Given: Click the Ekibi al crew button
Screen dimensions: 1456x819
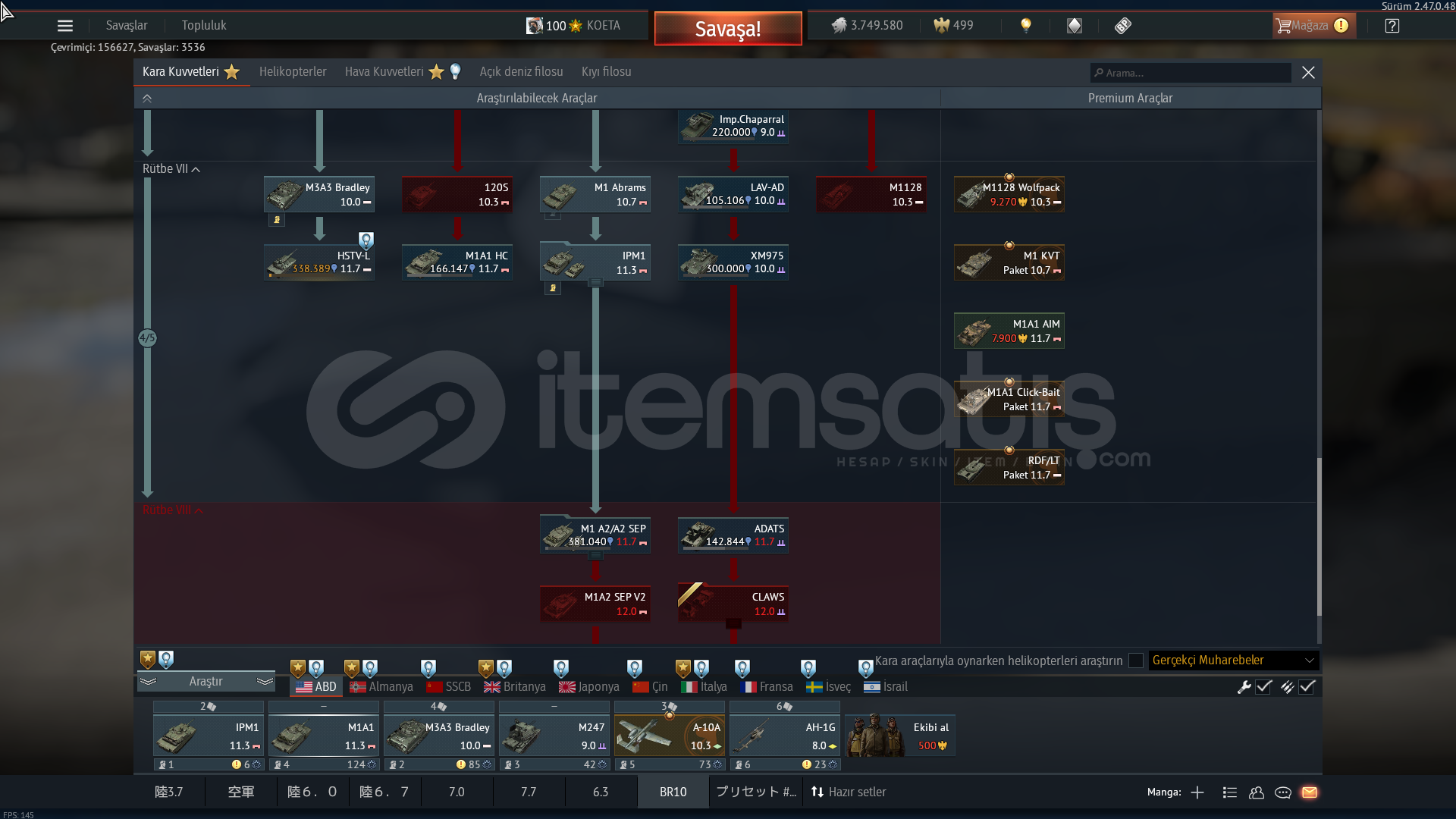Looking at the screenshot, I should pos(899,736).
